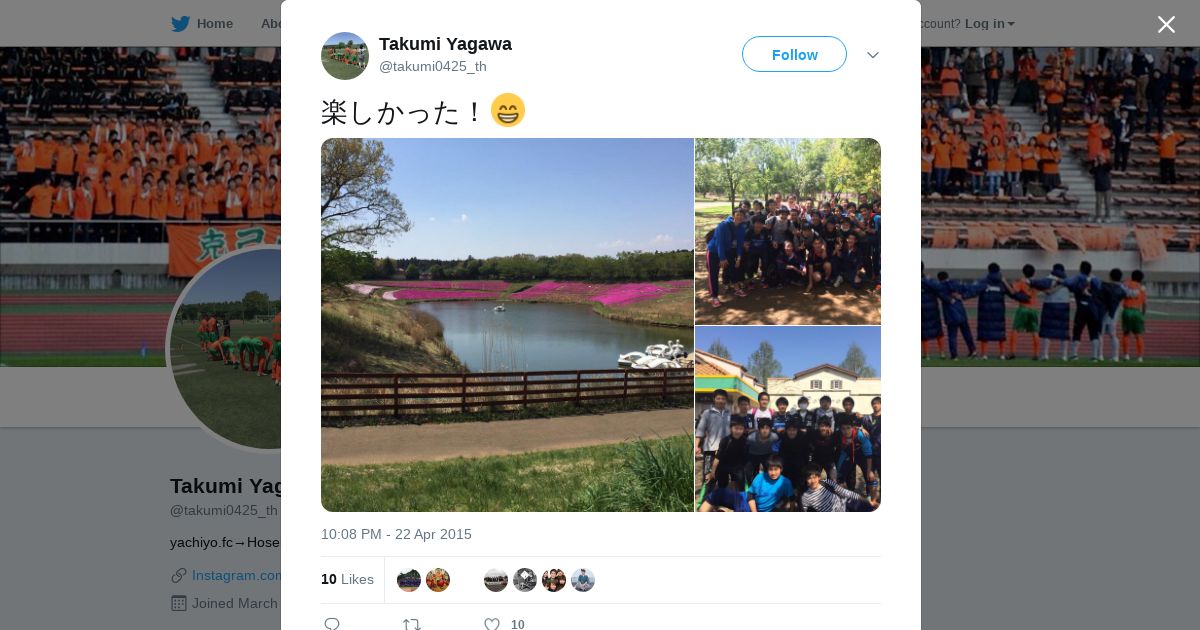View the 10 Likes list
The image size is (1200, 630).
pyautogui.click(x=347, y=579)
